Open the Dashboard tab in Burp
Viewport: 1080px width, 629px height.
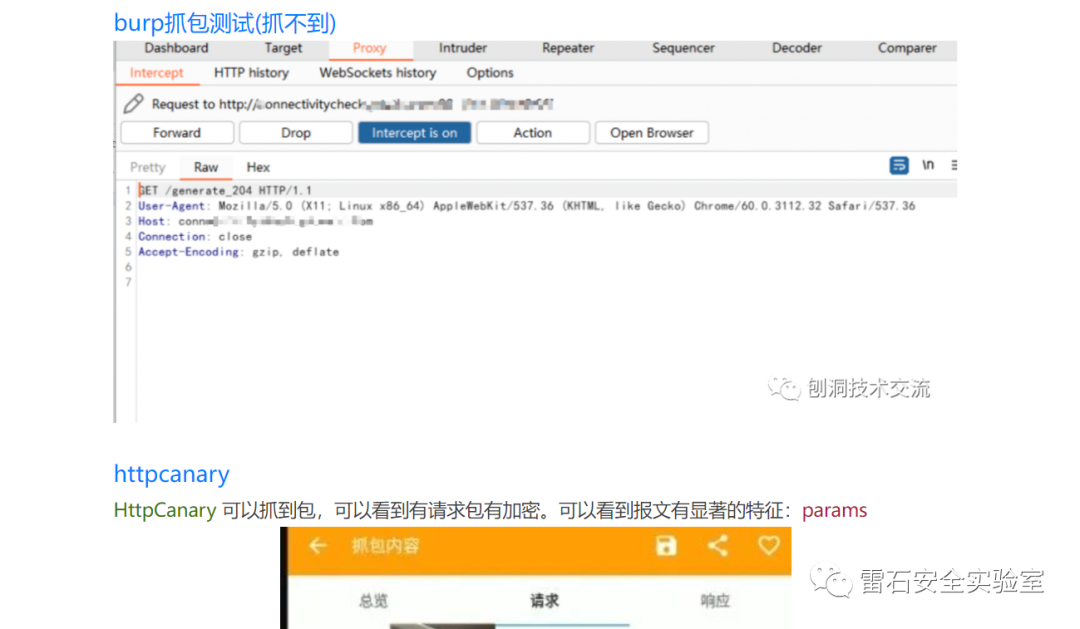(176, 48)
